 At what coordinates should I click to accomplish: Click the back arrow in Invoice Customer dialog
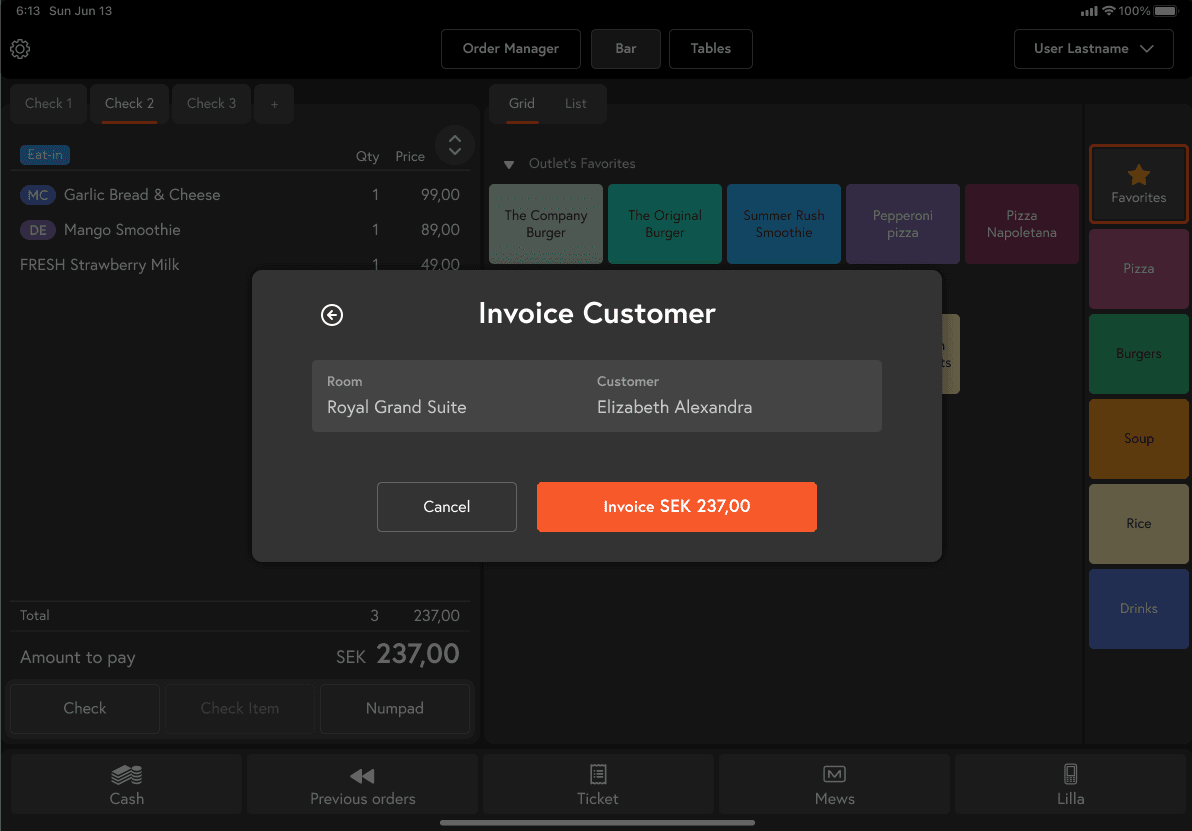332,315
